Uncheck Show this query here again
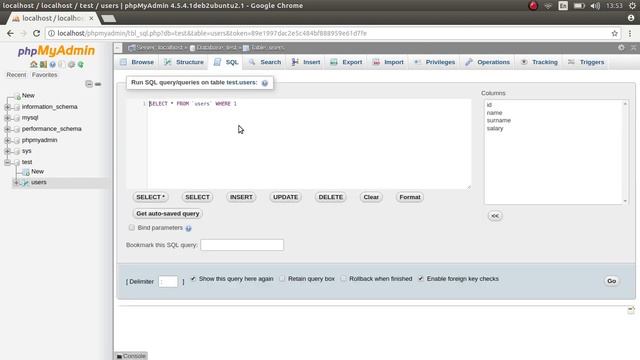Image resolution: width=640 pixels, height=360 pixels. coord(193,278)
